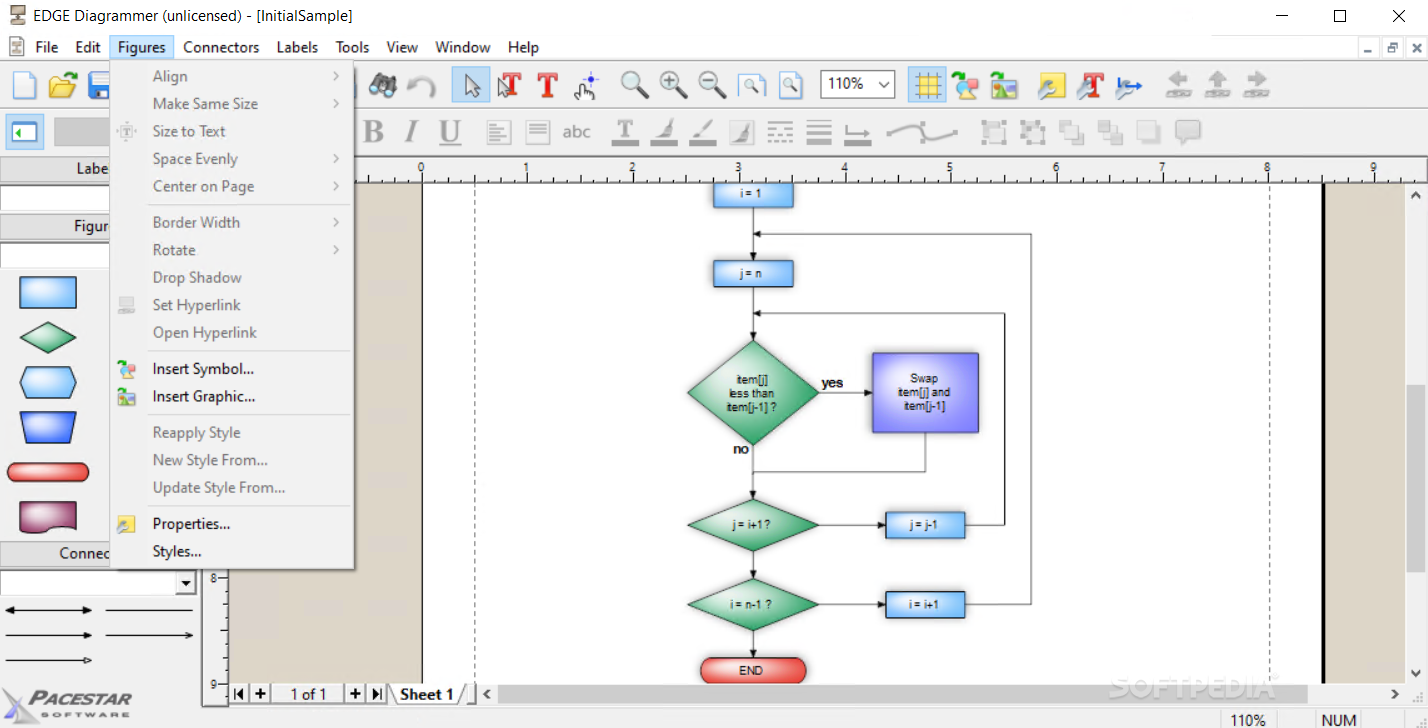Open the connector style dropdown arrow
The height and width of the screenshot is (728, 1428).
186,583
